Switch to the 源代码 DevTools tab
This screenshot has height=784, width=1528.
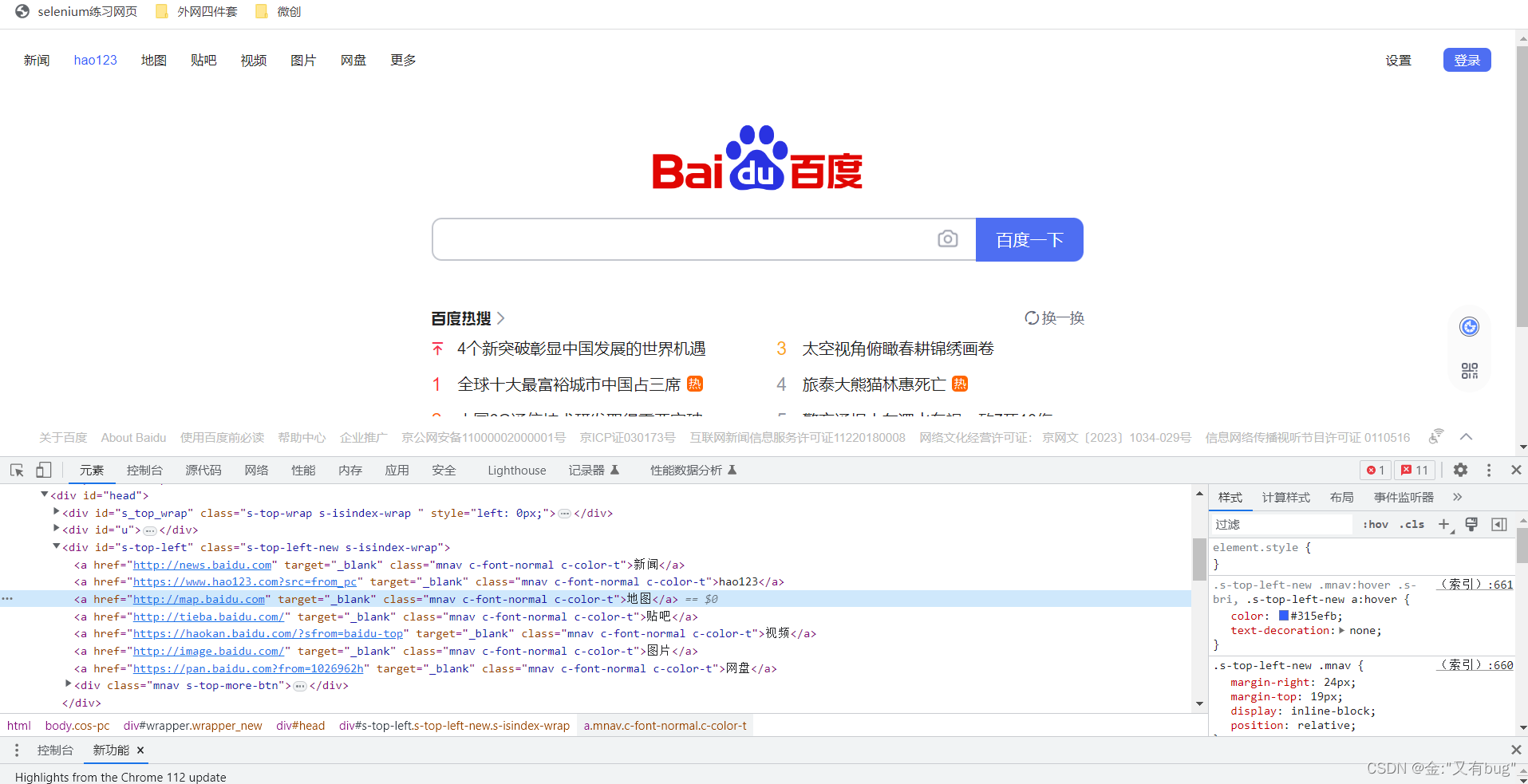pos(203,471)
